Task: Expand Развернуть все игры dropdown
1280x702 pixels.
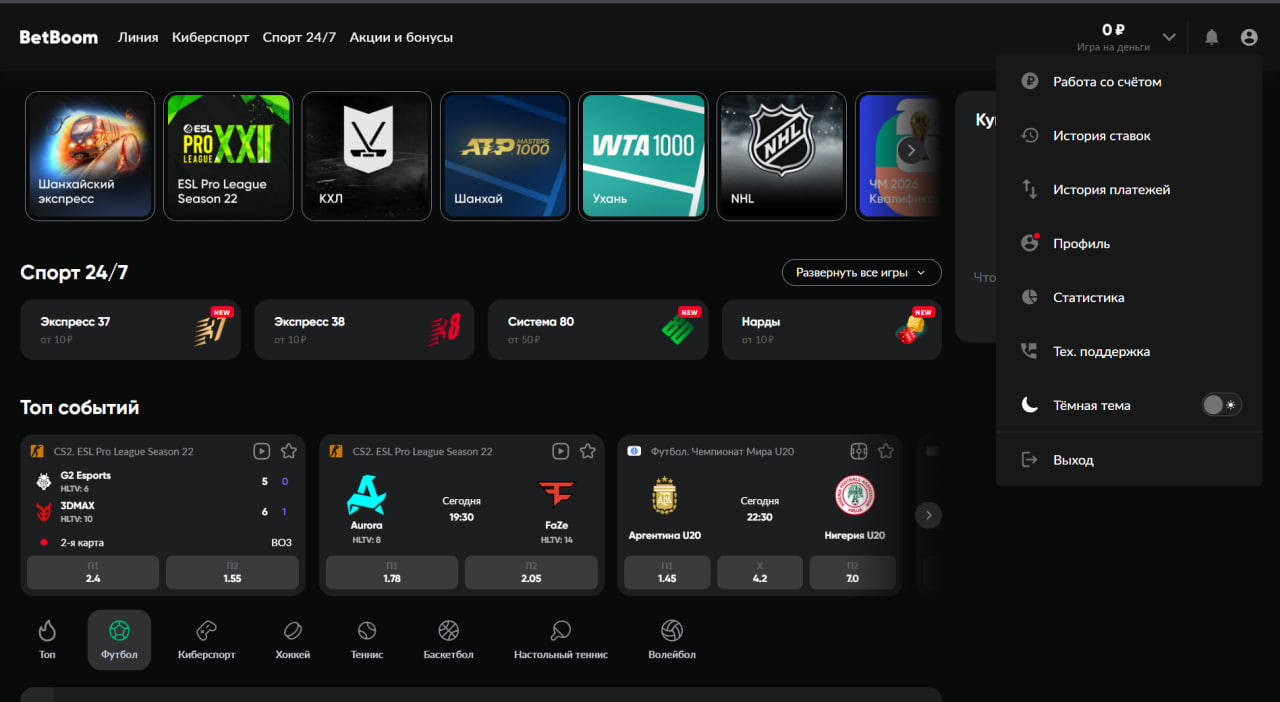Action: (862, 272)
